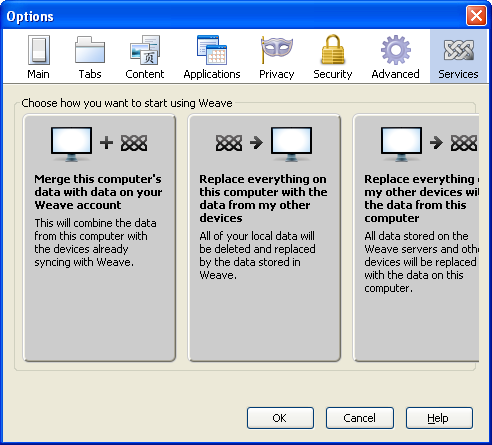Click the Options title bar text
Screen dimensions: 492x445
[30, 16]
